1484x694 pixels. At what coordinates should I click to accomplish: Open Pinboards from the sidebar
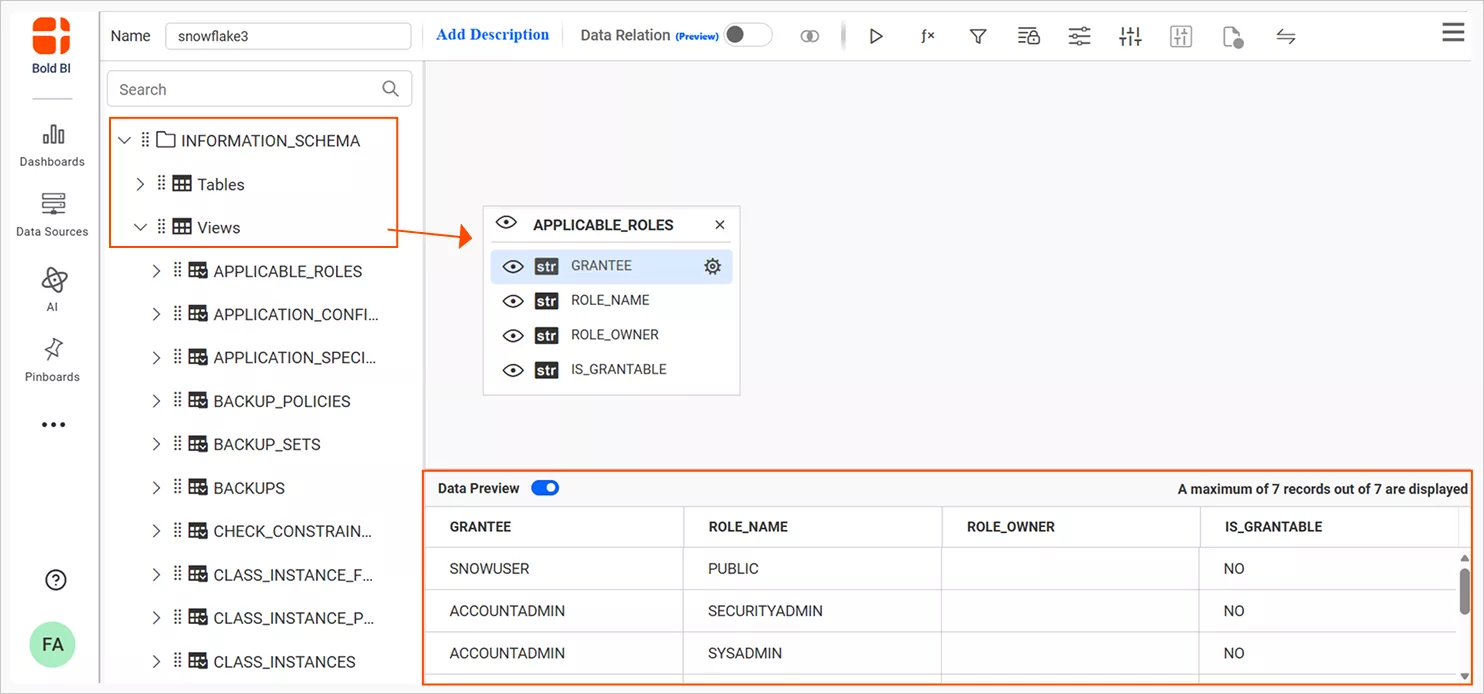pos(52,360)
